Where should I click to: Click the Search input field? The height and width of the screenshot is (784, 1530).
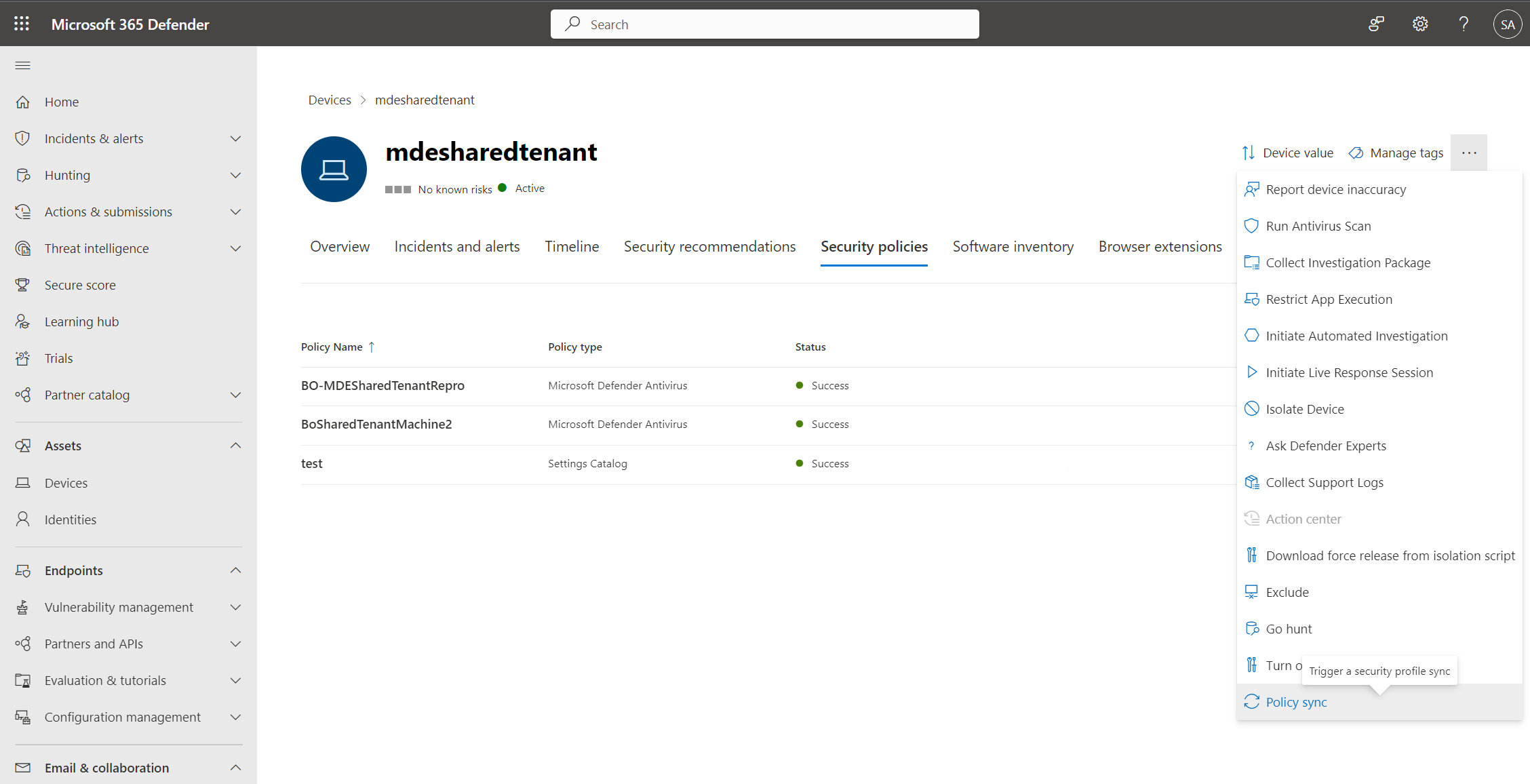tap(765, 23)
